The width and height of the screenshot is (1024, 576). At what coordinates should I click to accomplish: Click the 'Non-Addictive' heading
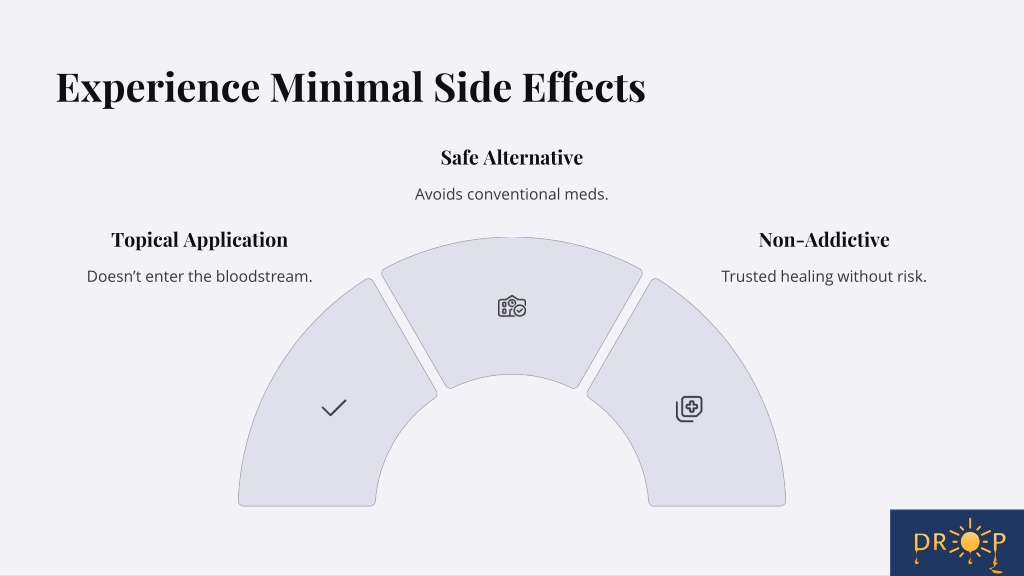tap(824, 240)
